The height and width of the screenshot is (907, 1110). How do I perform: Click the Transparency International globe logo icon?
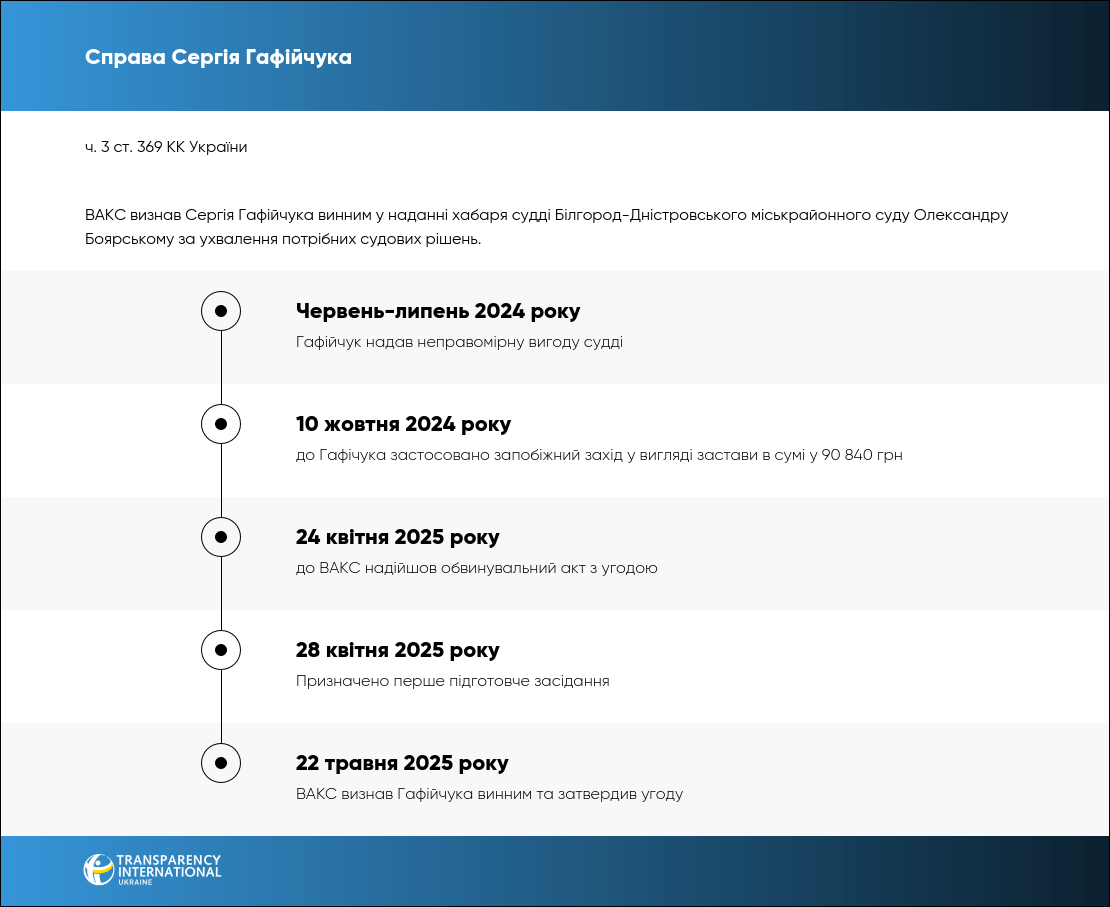(x=98, y=869)
